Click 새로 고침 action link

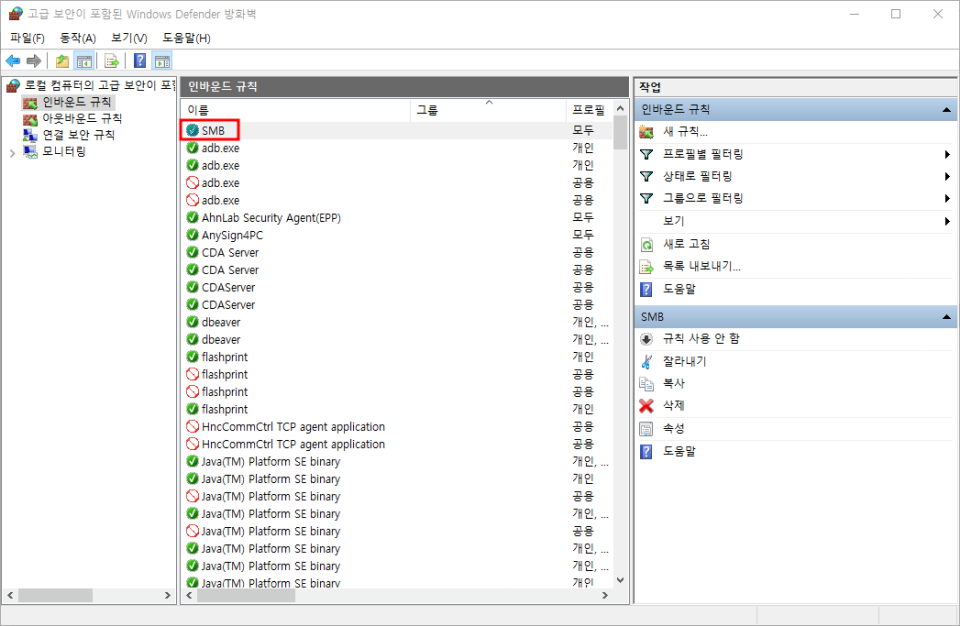[686, 244]
